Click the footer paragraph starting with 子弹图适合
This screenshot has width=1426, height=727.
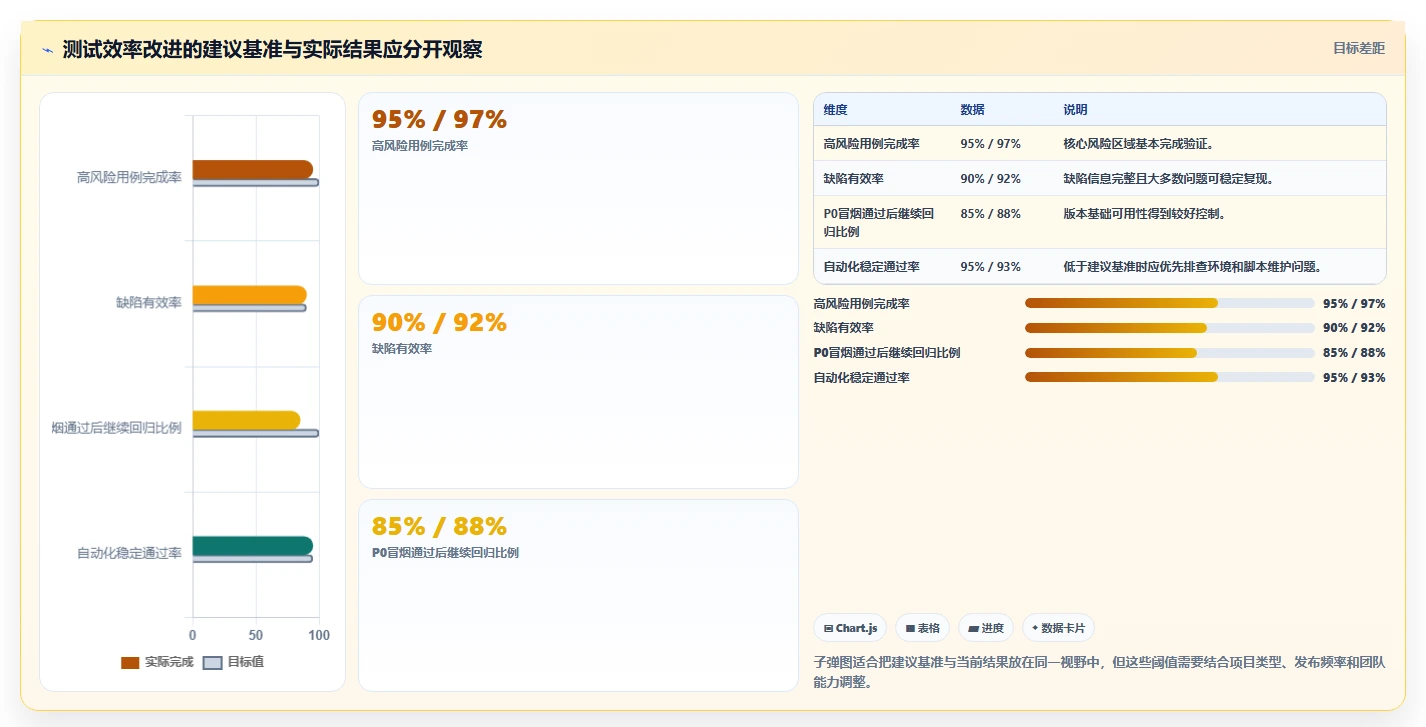[x=1100, y=672]
